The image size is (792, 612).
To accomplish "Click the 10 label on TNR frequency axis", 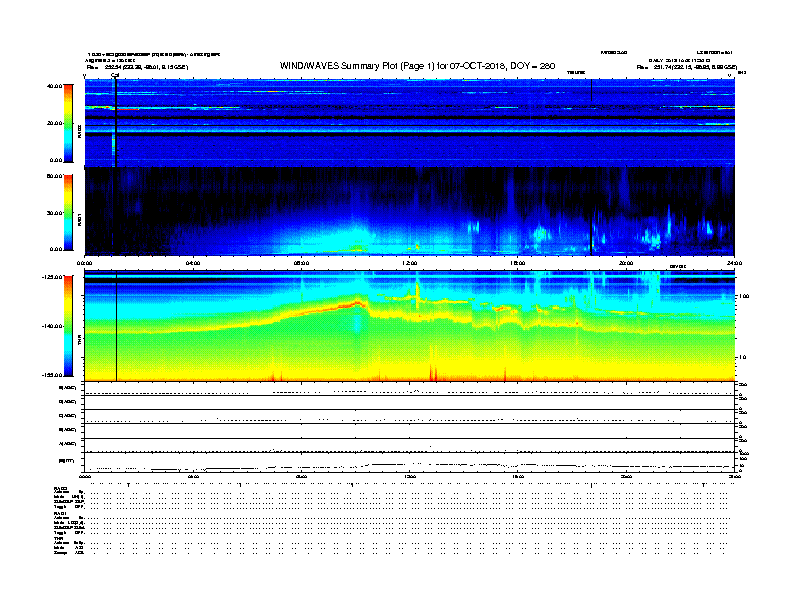I will [742, 358].
